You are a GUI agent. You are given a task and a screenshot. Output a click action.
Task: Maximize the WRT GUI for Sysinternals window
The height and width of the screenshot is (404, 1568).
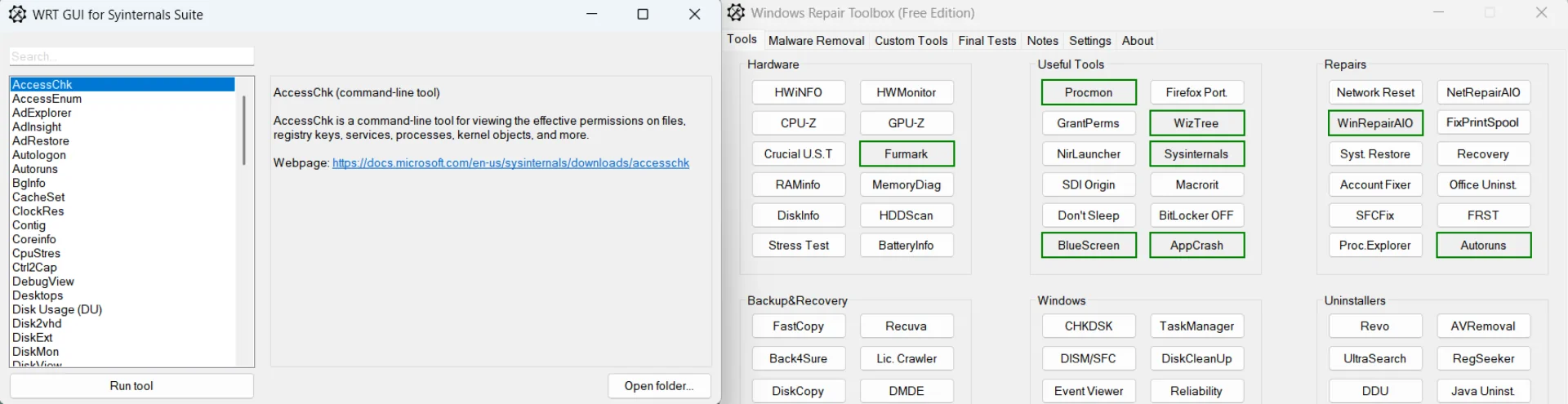tap(643, 14)
